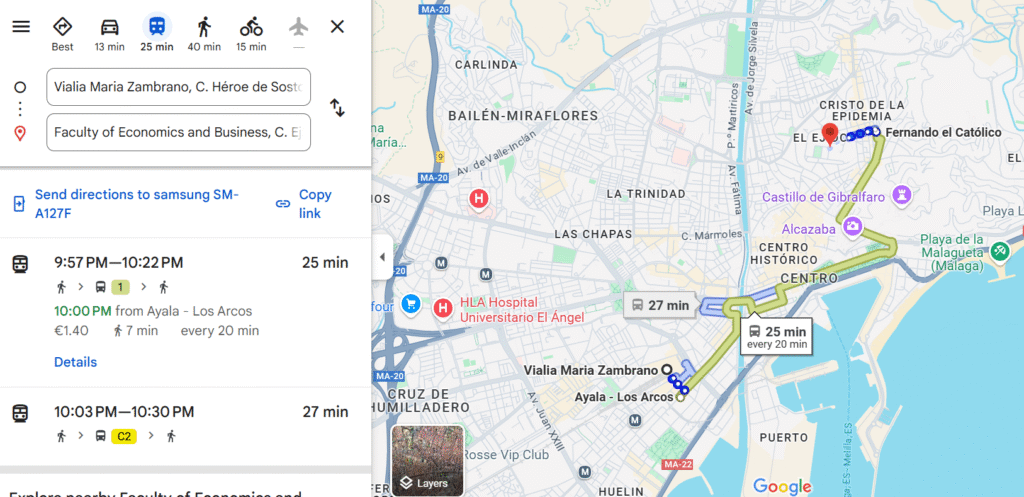Choose walking mode 40 min
Image resolution: width=1024 pixels, height=497 pixels.
click(x=204, y=35)
